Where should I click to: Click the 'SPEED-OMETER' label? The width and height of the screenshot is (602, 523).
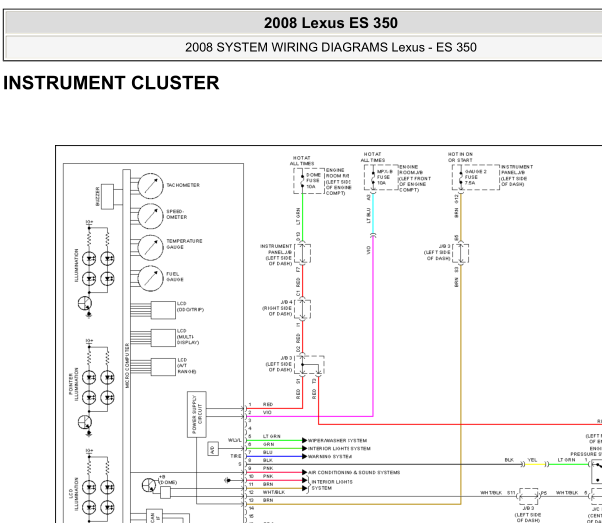(177, 214)
